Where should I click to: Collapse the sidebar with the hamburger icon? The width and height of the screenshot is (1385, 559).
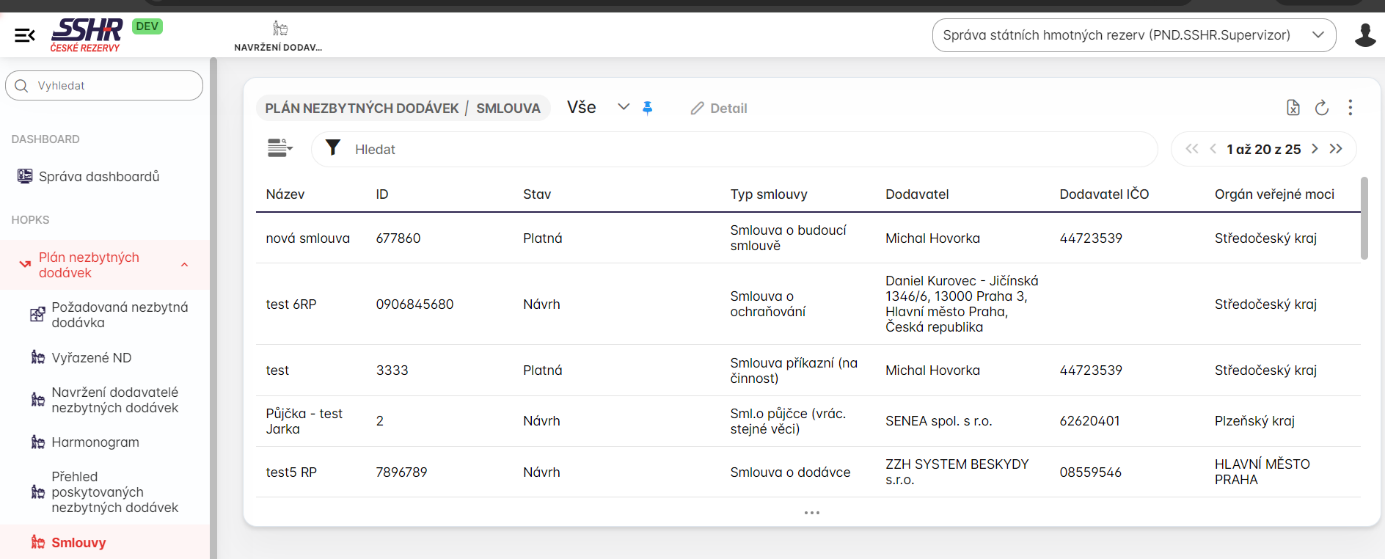(x=25, y=36)
